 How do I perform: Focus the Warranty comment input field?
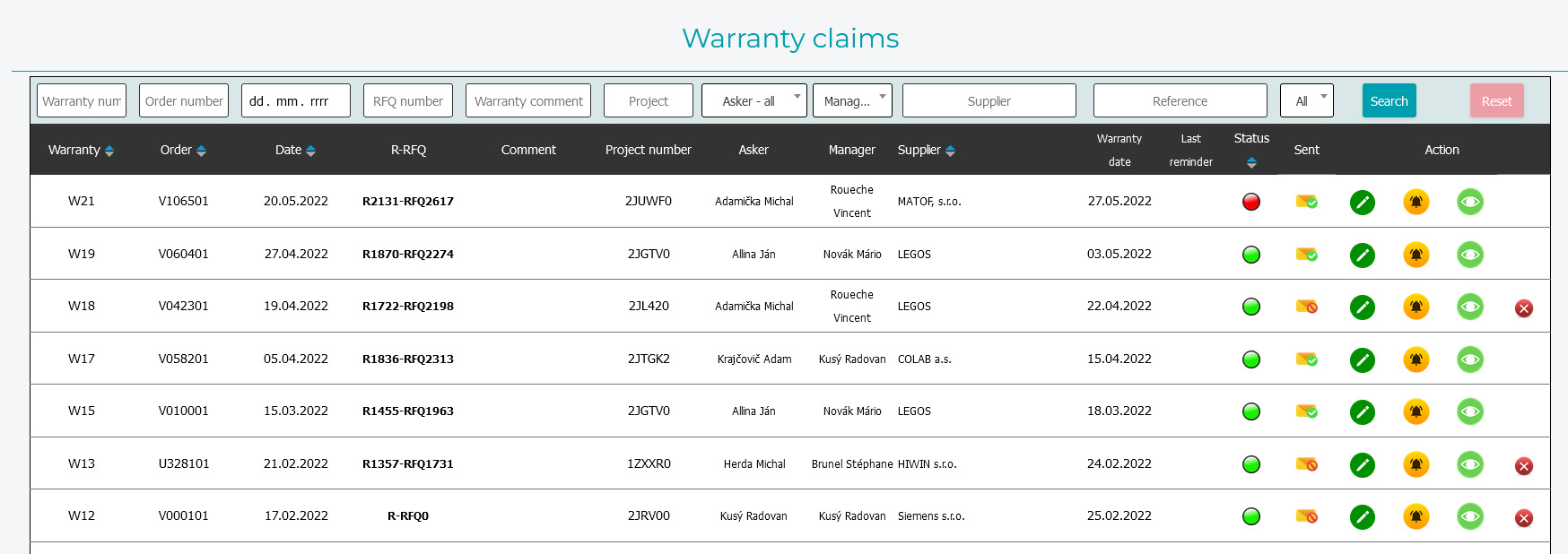527,101
